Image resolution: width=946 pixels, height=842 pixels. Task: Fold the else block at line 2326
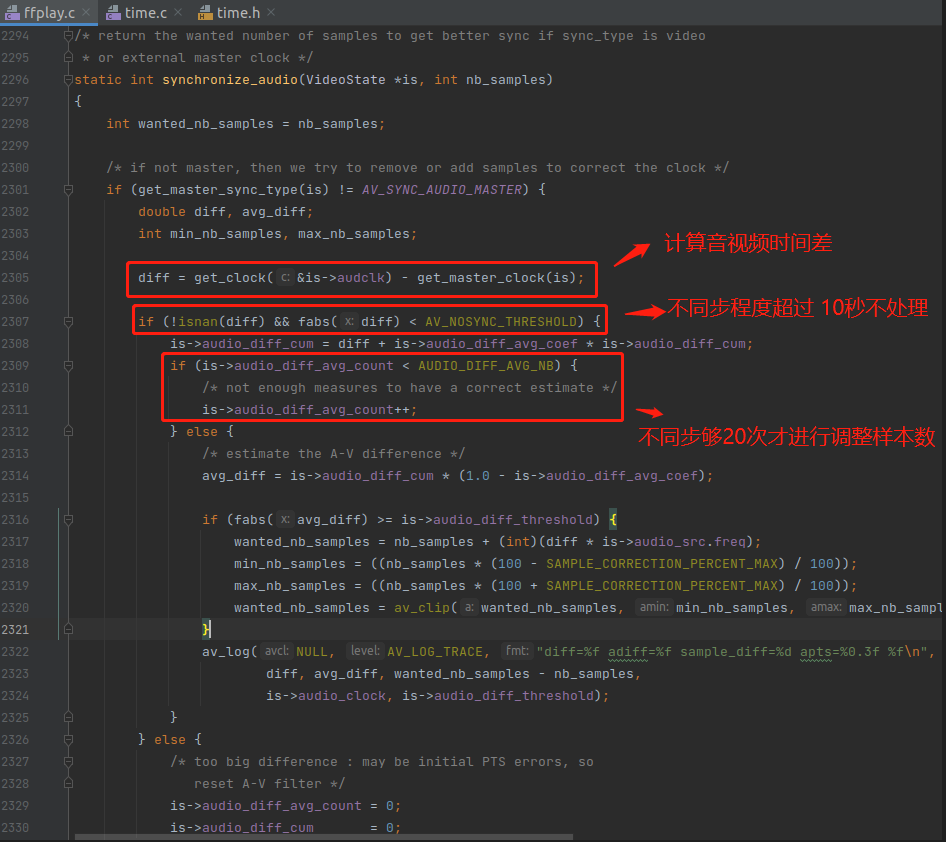pos(68,740)
